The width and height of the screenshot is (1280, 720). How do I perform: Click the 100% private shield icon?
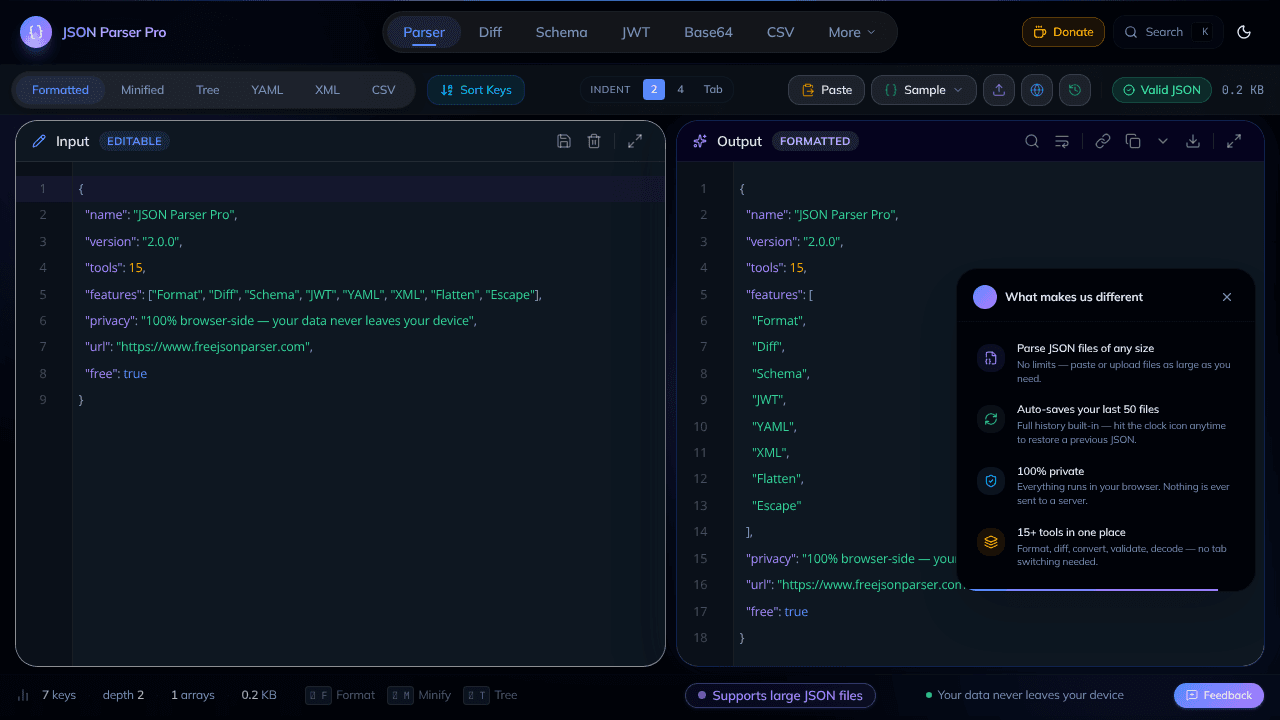pos(991,480)
